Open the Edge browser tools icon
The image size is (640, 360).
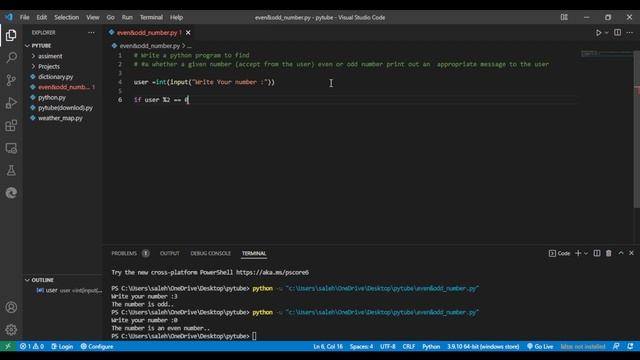11,193
